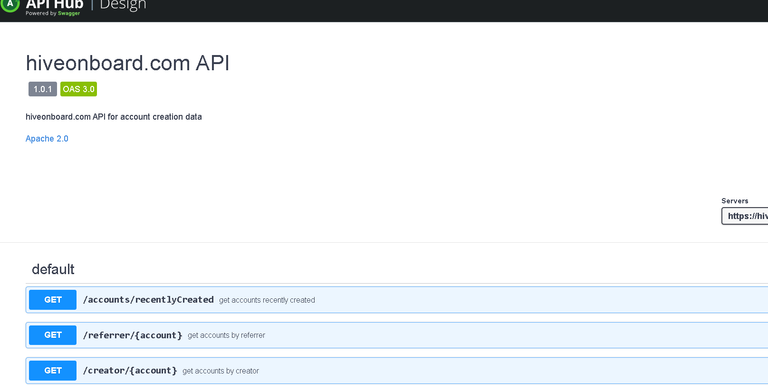Click 'get accounts by referrer' summary text
The width and height of the screenshot is (768, 390).
[x=226, y=335]
